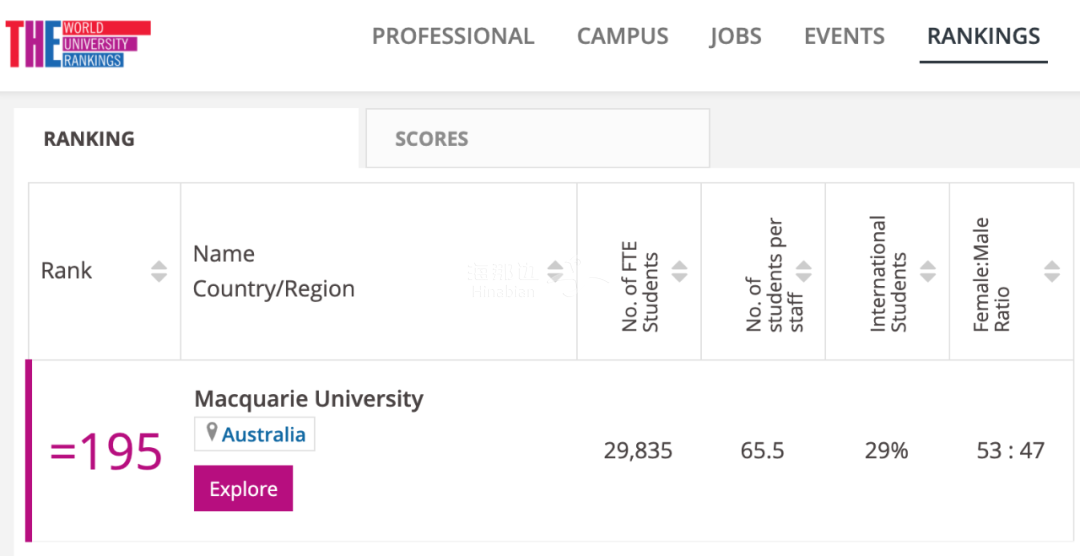Go to the JOBS section
The height and width of the screenshot is (556, 1080).
pos(735,37)
